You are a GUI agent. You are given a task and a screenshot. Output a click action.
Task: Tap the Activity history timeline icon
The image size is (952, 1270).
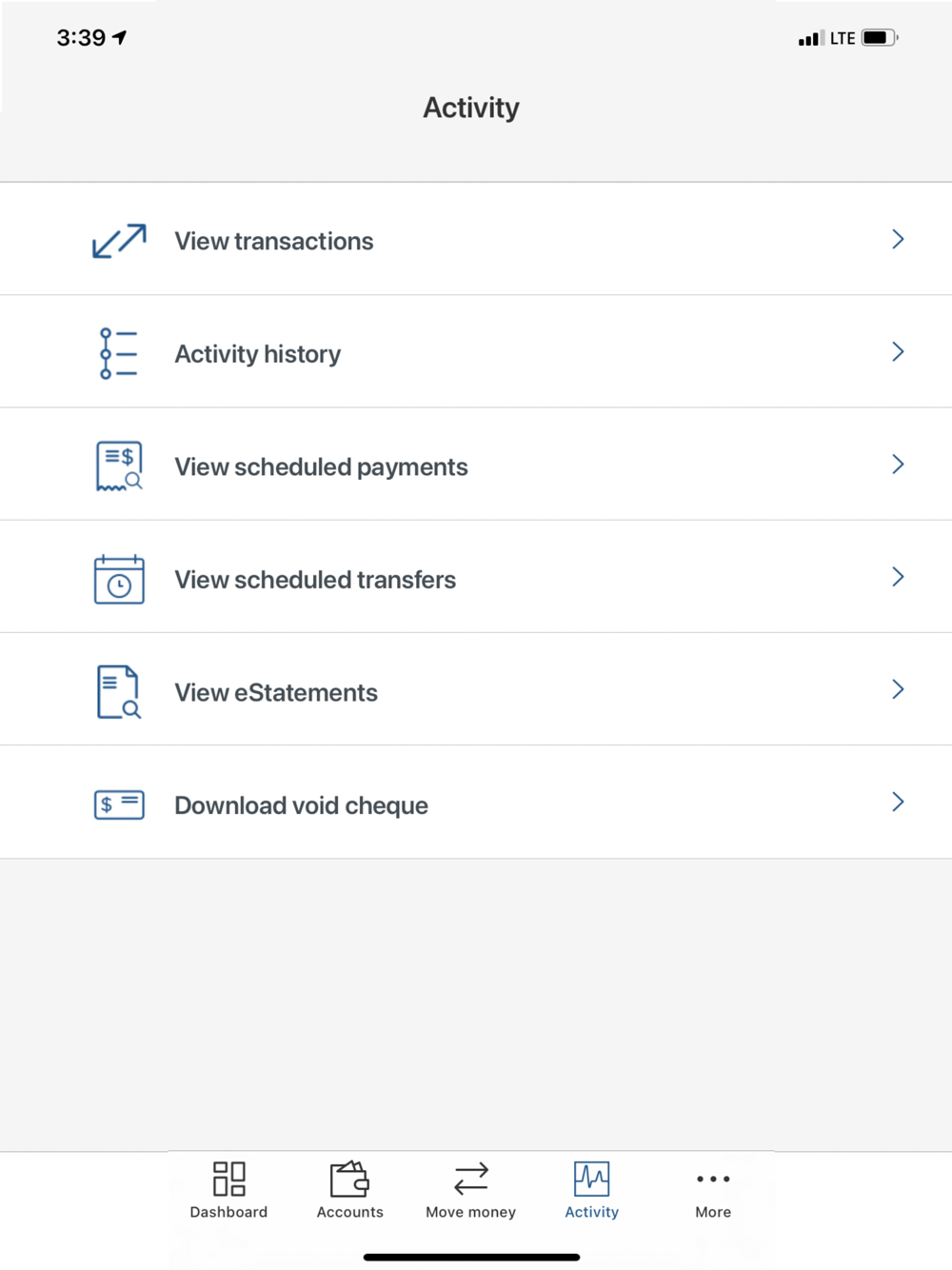click(119, 353)
